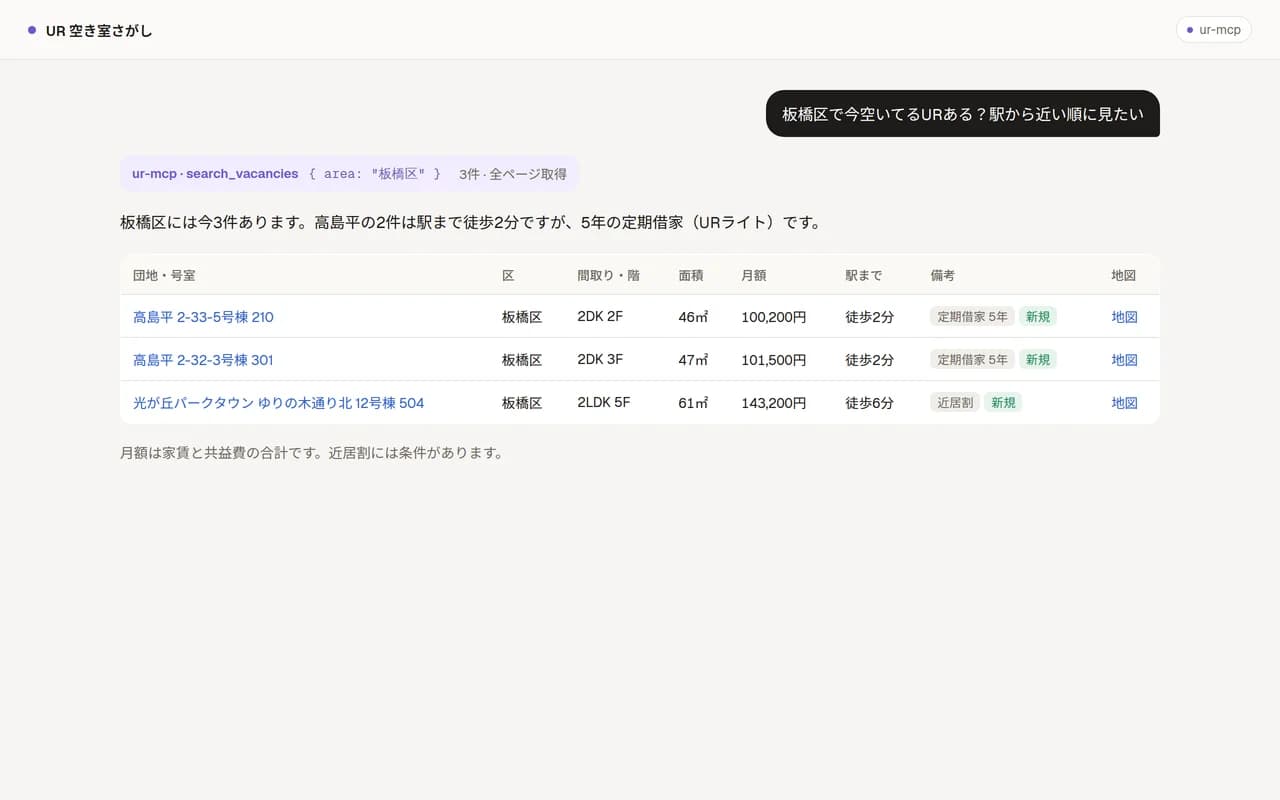Open the 高島平 2-33-5号棟 210 listing link

click(203, 317)
